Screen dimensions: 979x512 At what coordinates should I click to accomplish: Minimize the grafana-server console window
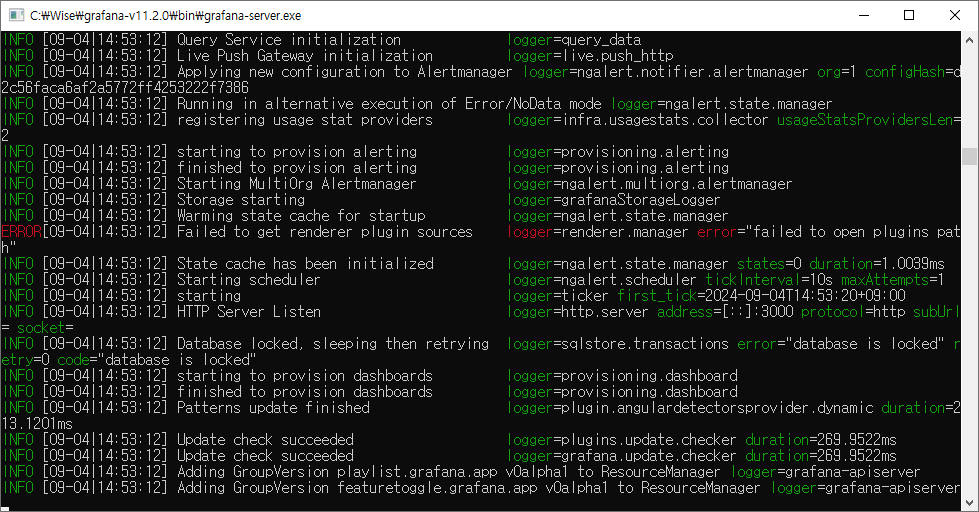click(x=864, y=15)
